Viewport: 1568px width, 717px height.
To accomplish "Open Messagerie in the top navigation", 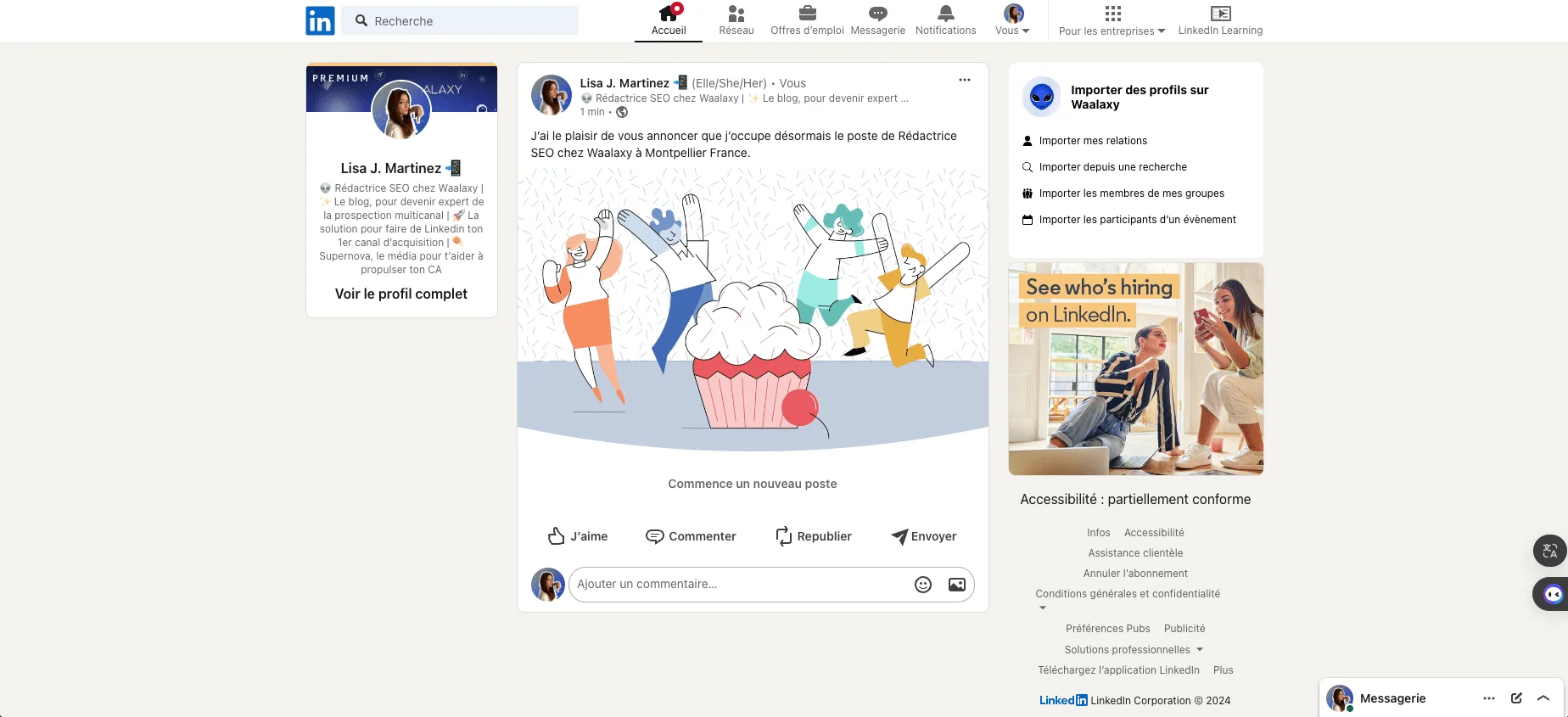I will 878,20.
